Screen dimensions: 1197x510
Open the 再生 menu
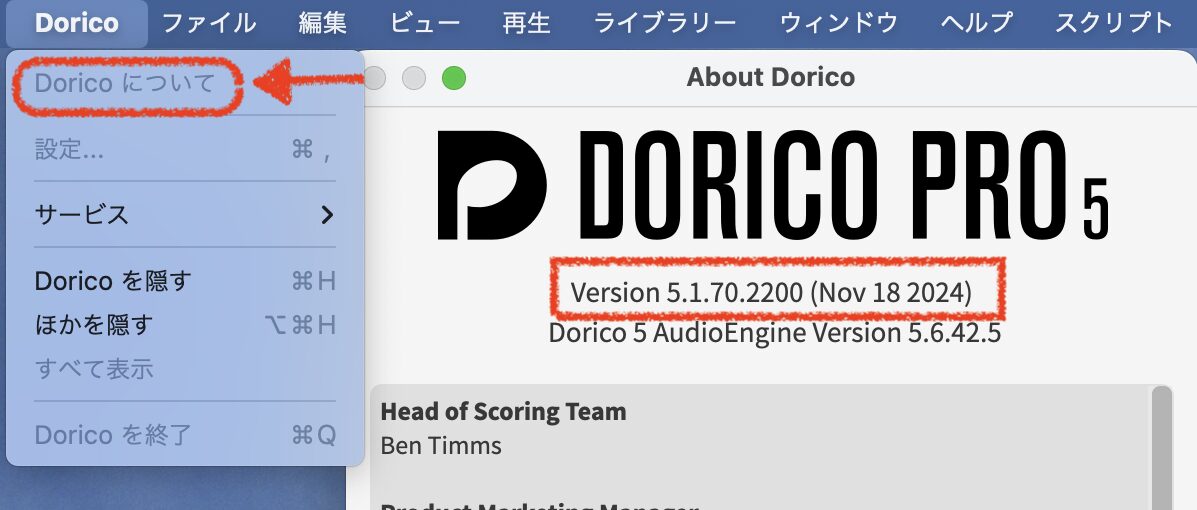[x=526, y=23]
